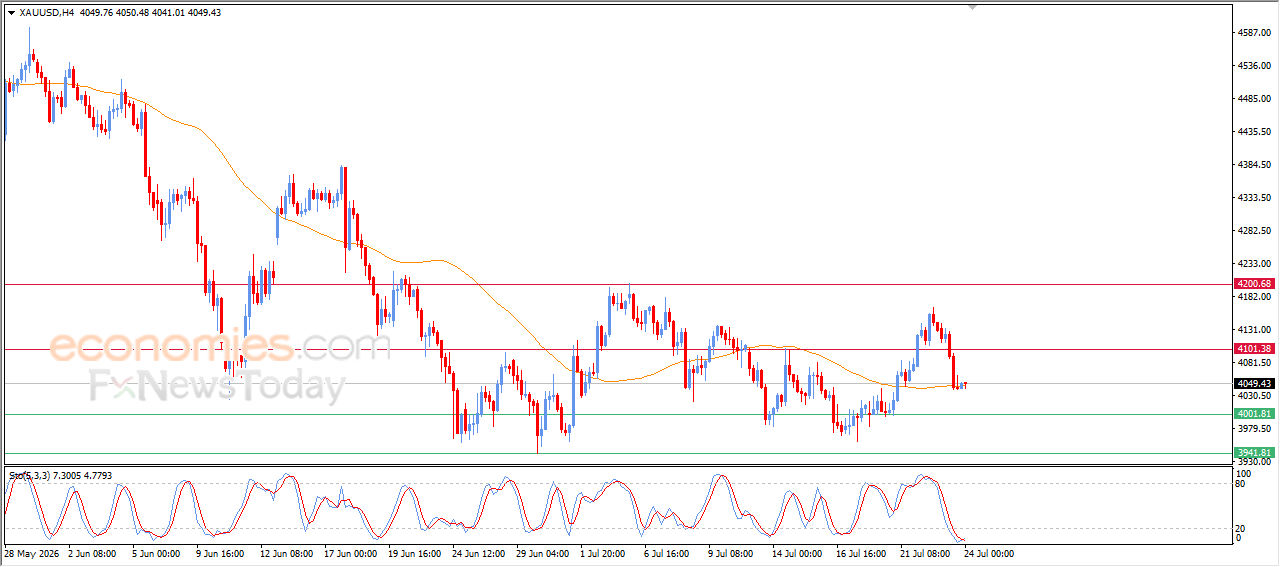Image resolution: width=1280 pixels, height=567 pixels.
Task: Click the 29 Jun 04:00 time label
Action: coord(542,553)
